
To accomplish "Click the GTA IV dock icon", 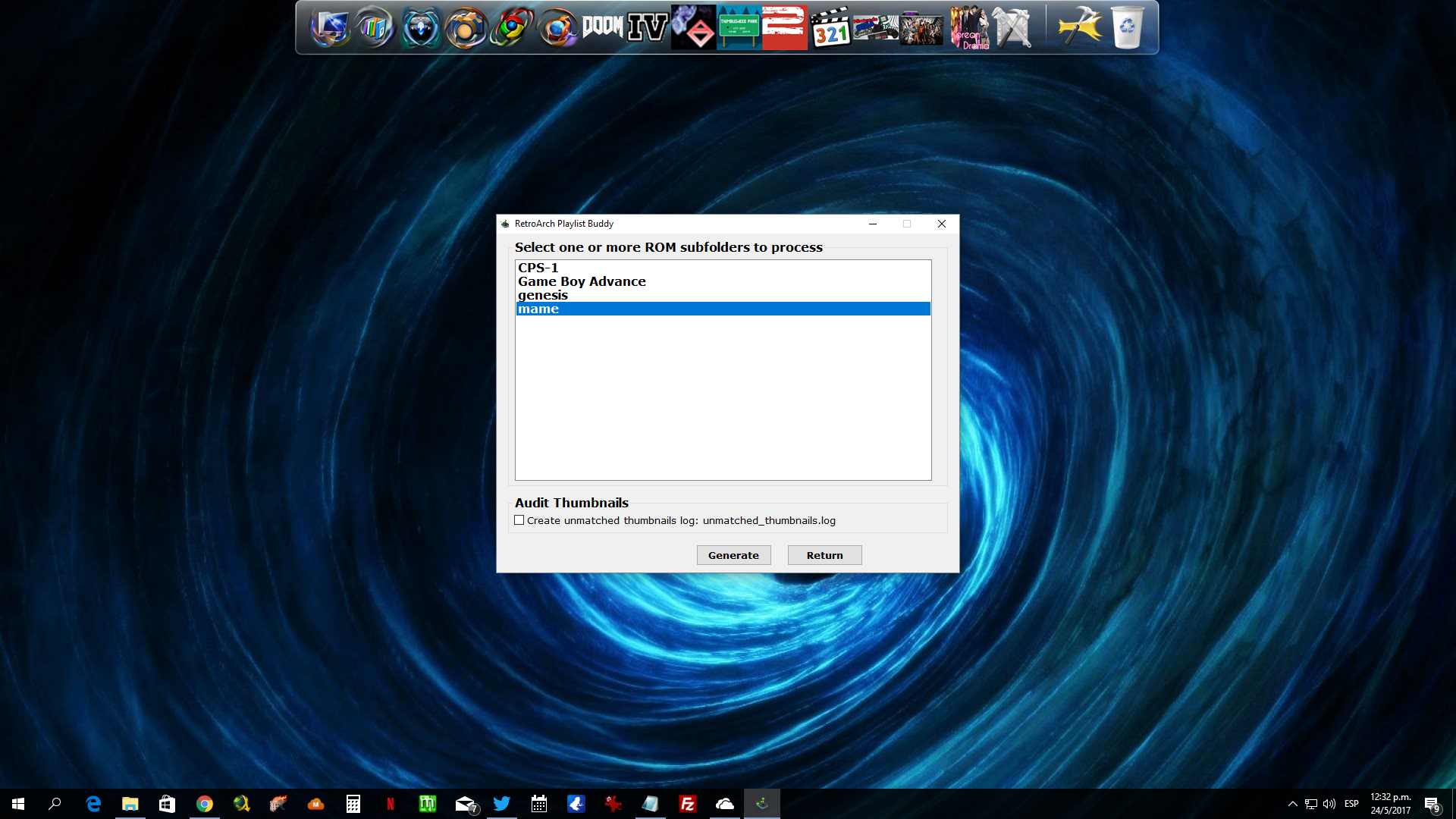I will click(648, 28).
